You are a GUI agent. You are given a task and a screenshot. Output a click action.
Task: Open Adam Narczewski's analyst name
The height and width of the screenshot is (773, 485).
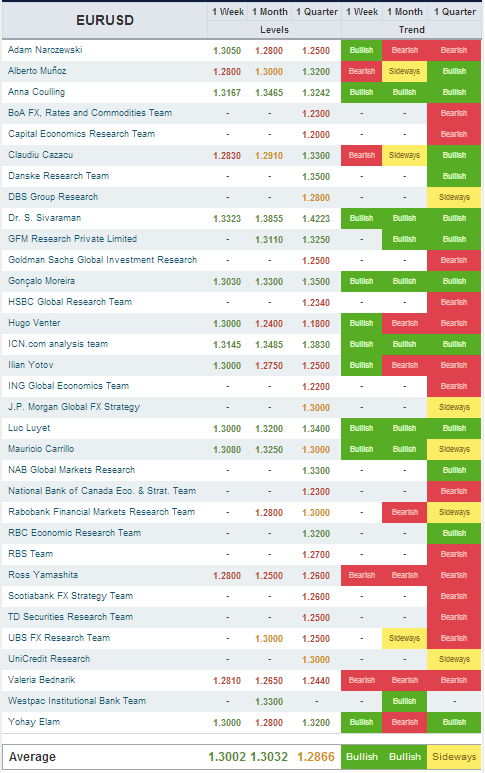click(45, 50)
